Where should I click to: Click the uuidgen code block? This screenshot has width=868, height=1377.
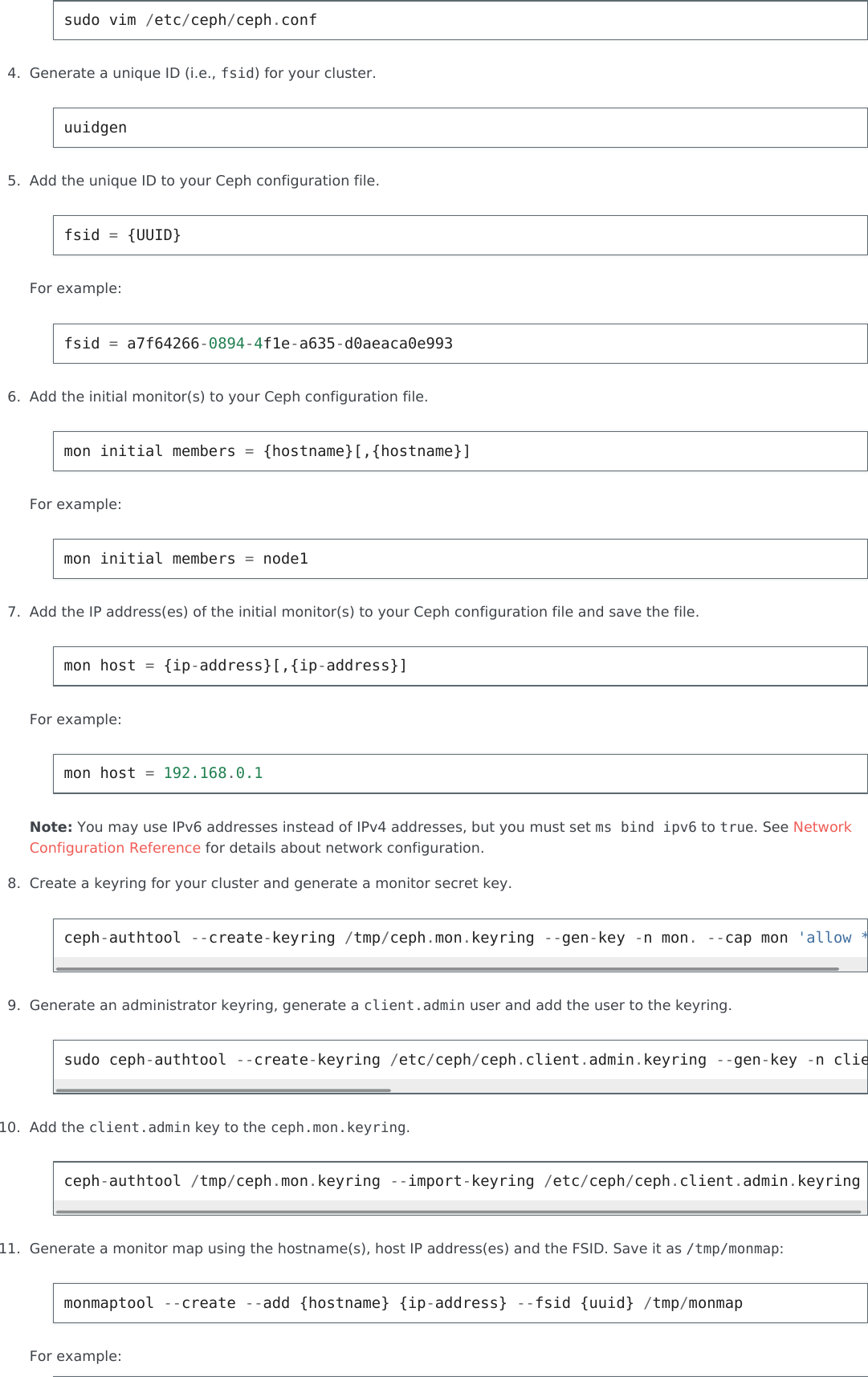(459, 128)
